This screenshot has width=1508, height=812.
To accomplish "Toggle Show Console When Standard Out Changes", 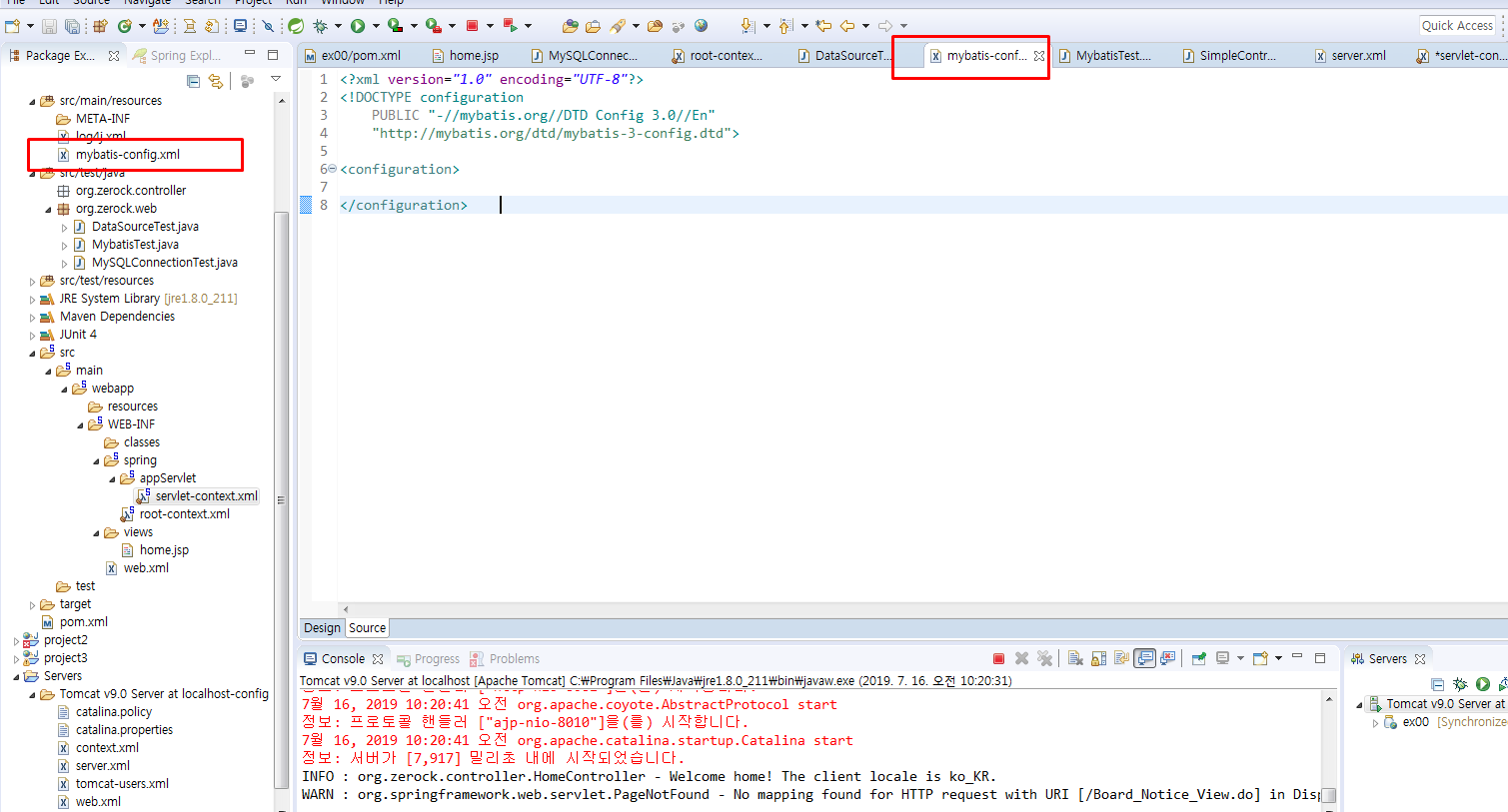I will pos(1145,658).
